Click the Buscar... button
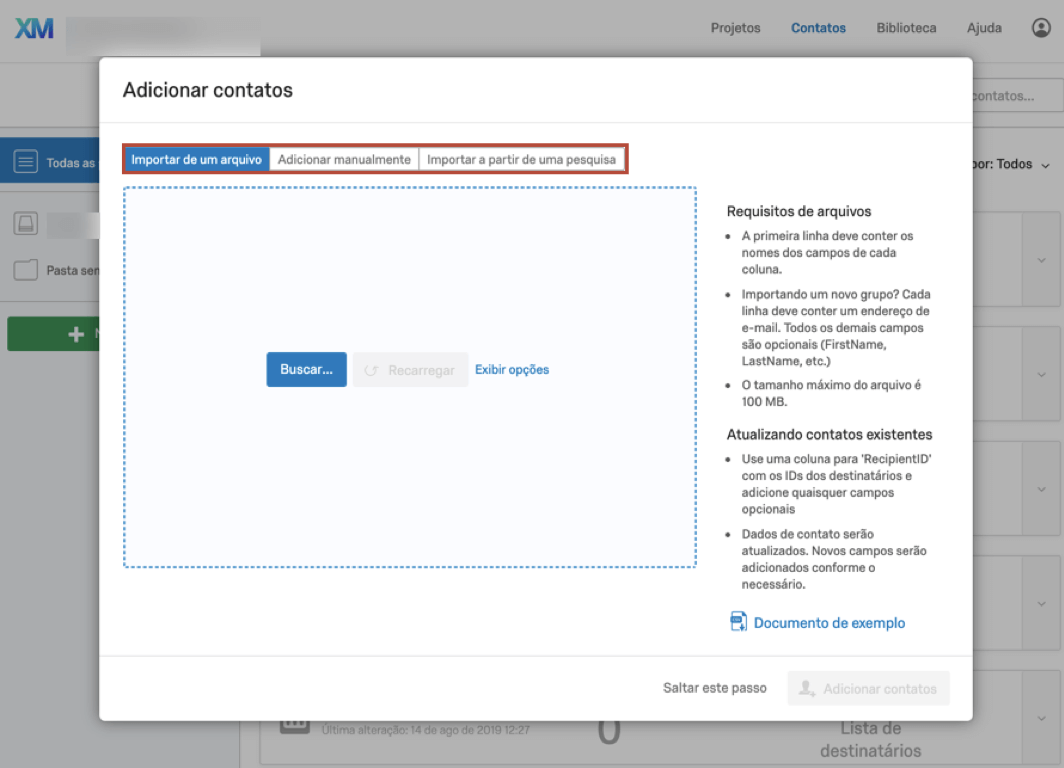 (x=306, y=370)
